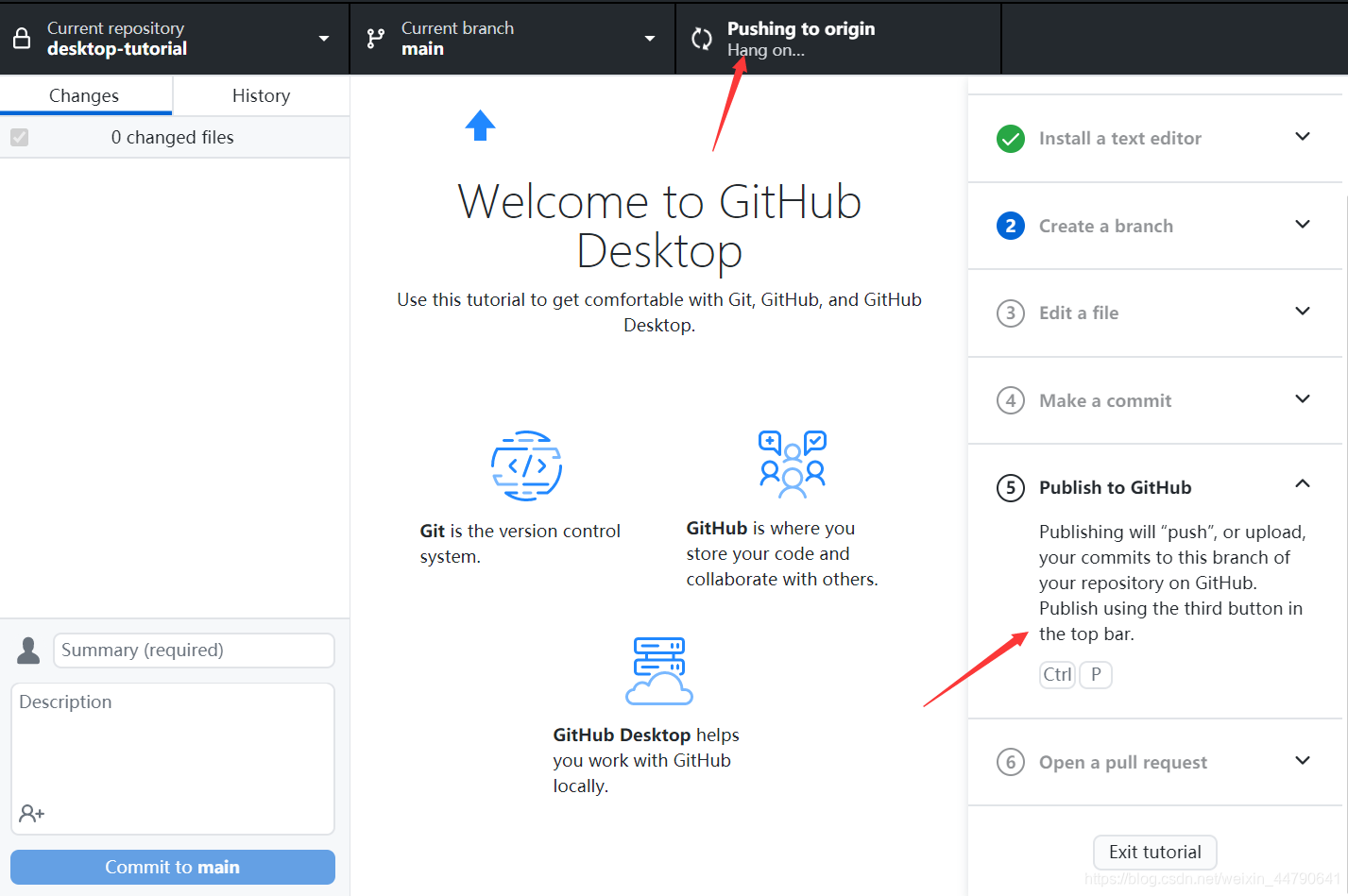
Task: Click into the Summary (required) field
Action: (194, 651)
